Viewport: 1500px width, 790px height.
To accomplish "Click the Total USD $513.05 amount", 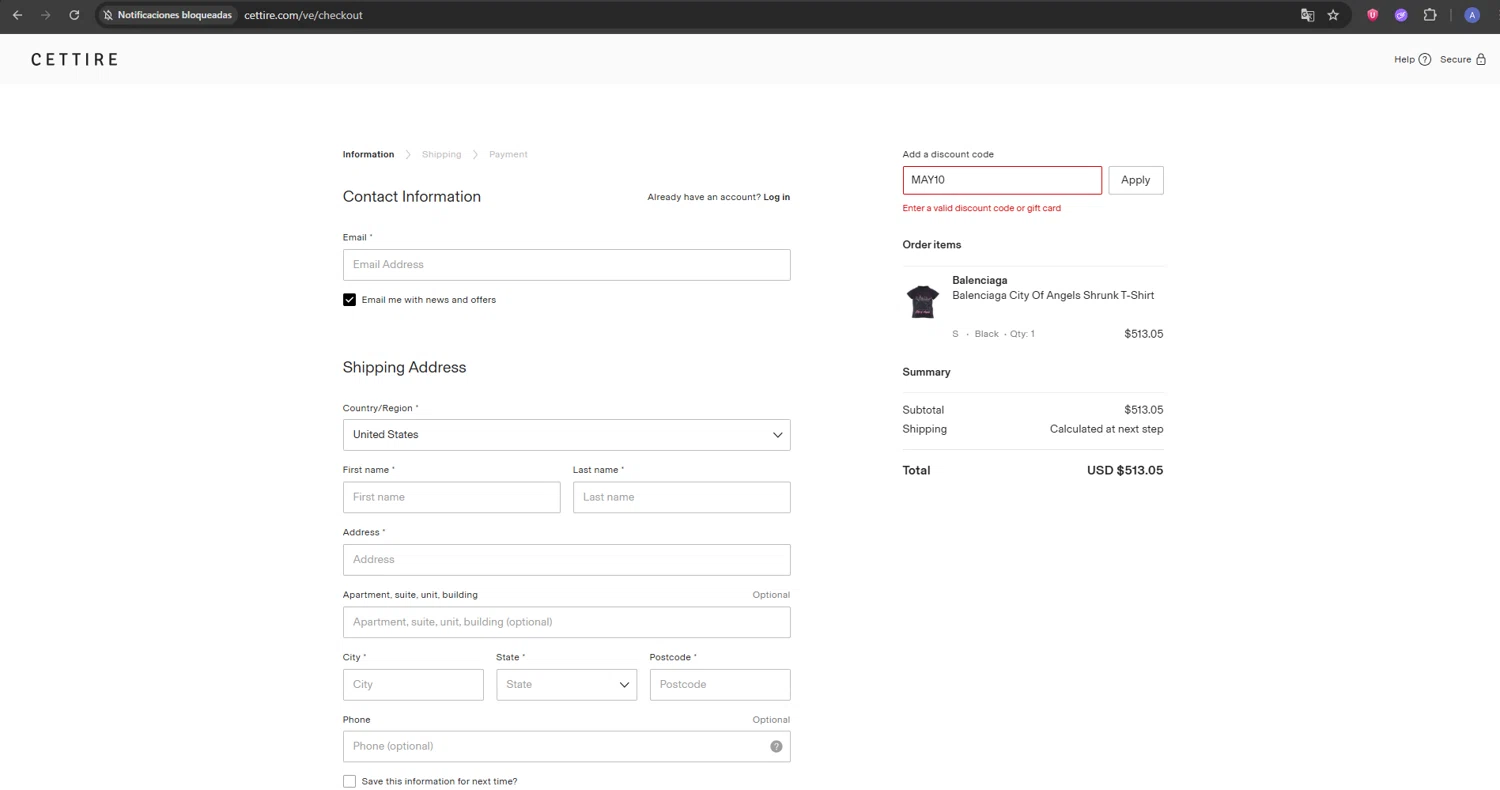I will tap(1125, 470).
